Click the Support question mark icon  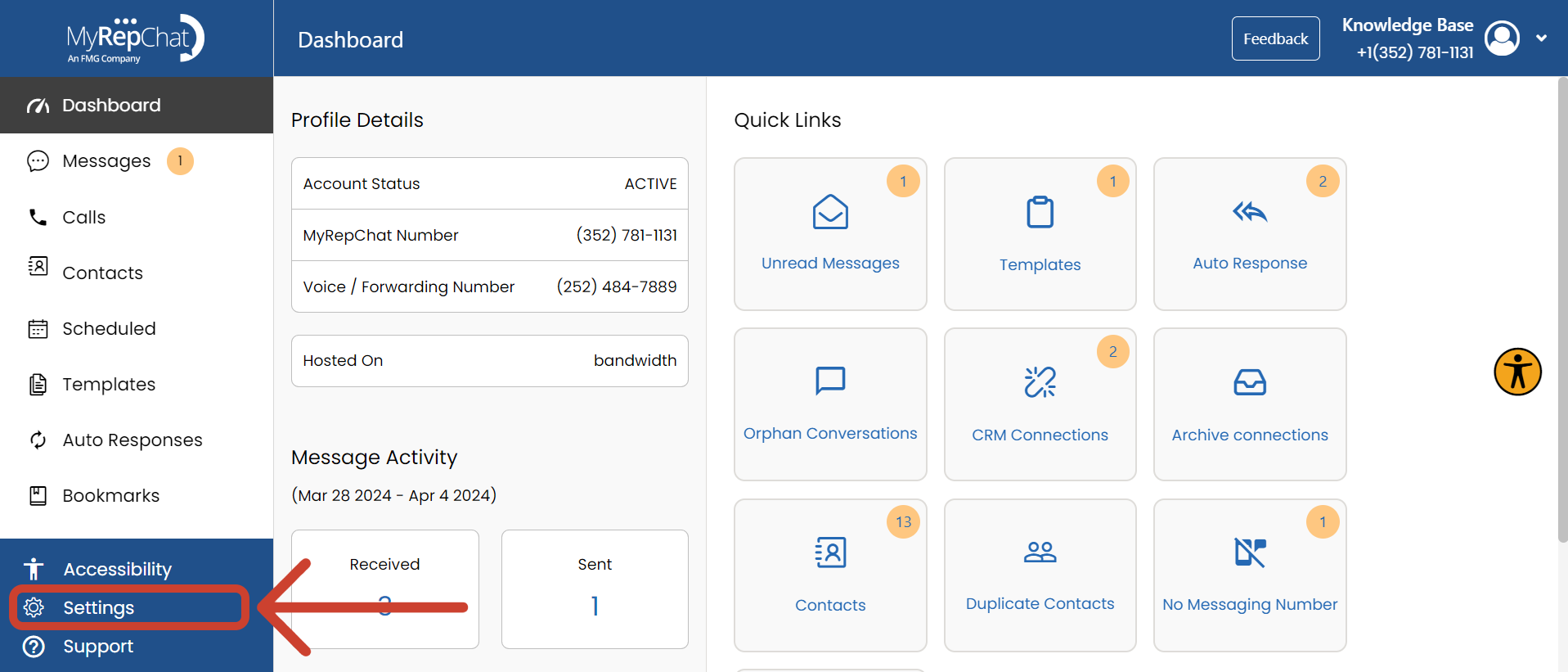[34, 647]
